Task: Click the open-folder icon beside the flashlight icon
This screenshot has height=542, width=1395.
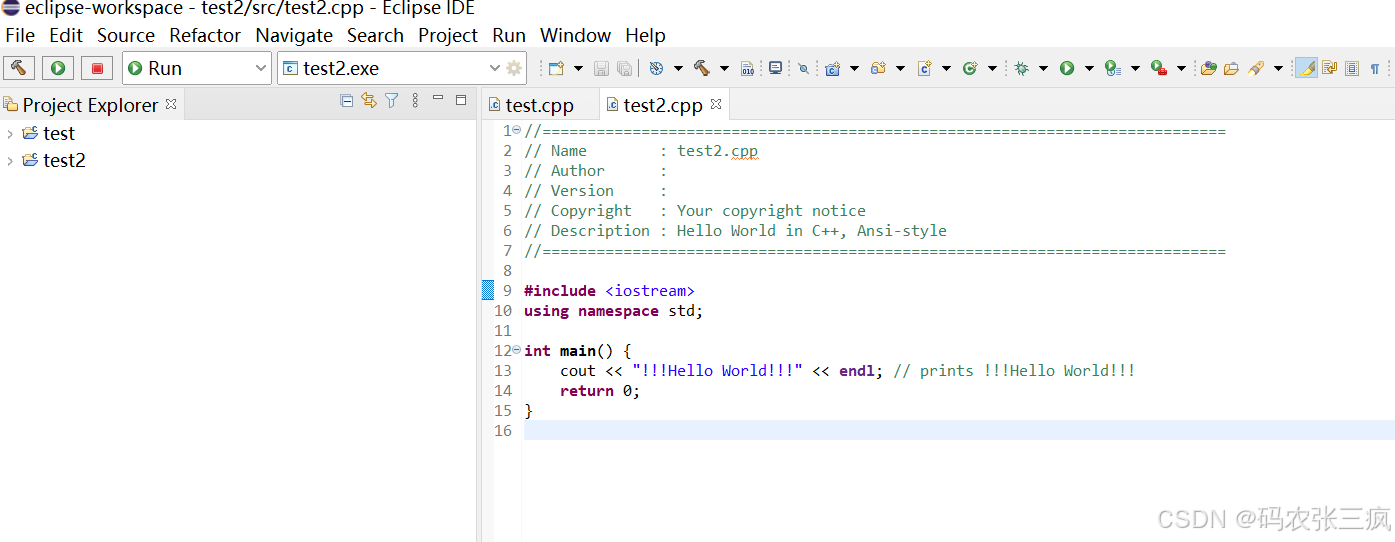Action: (x=1231, y=68)
